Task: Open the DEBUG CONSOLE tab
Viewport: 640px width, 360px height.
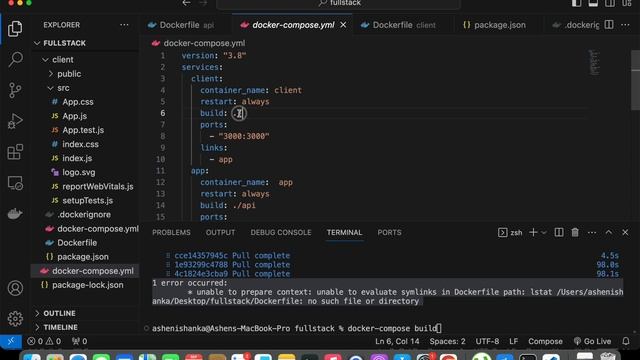Action: click(281, 232)
